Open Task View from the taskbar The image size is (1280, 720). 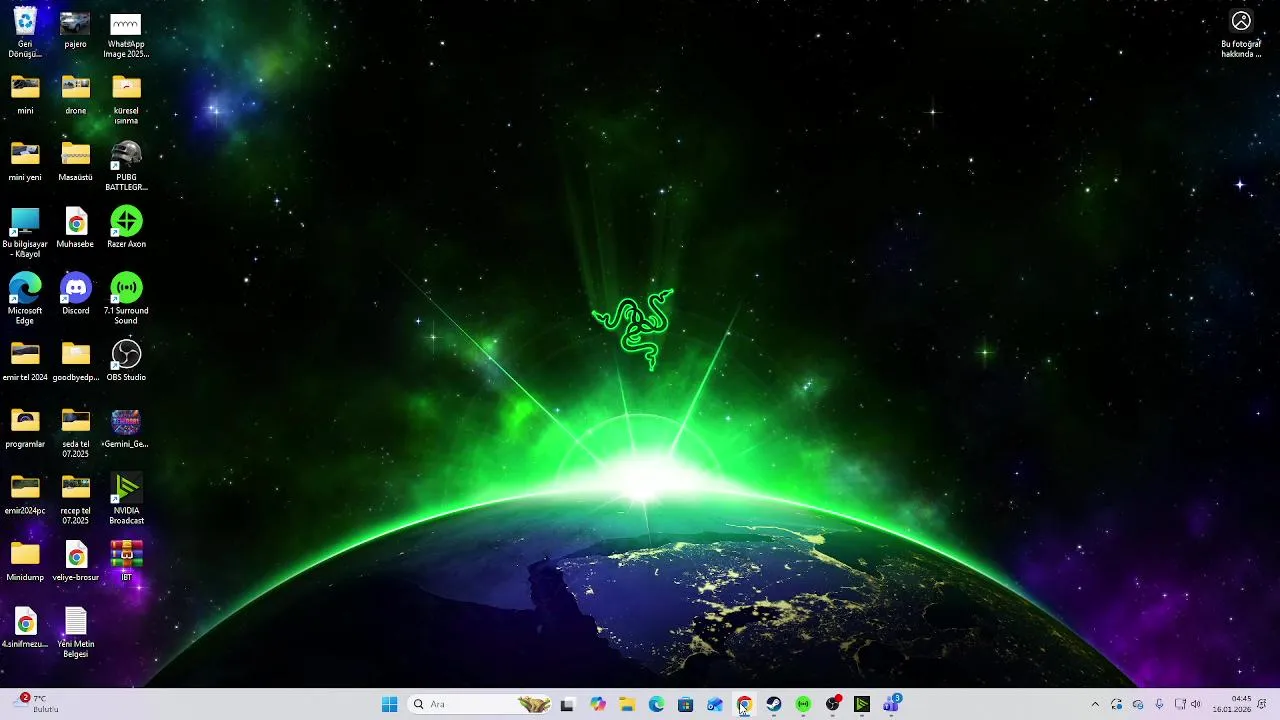point(568,704)
